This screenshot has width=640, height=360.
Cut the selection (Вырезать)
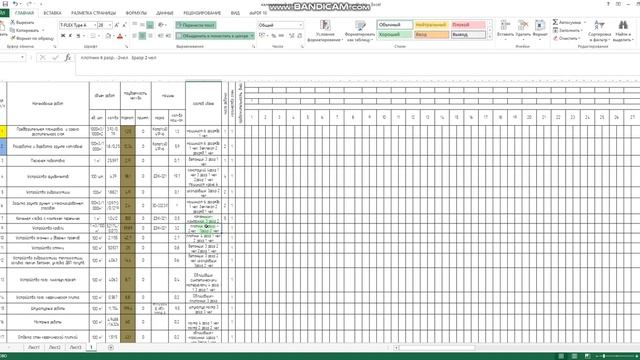pos(22,22)
